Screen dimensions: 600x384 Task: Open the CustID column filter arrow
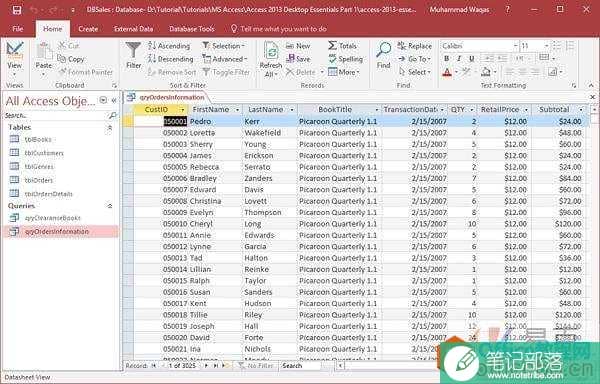(183, 110)
